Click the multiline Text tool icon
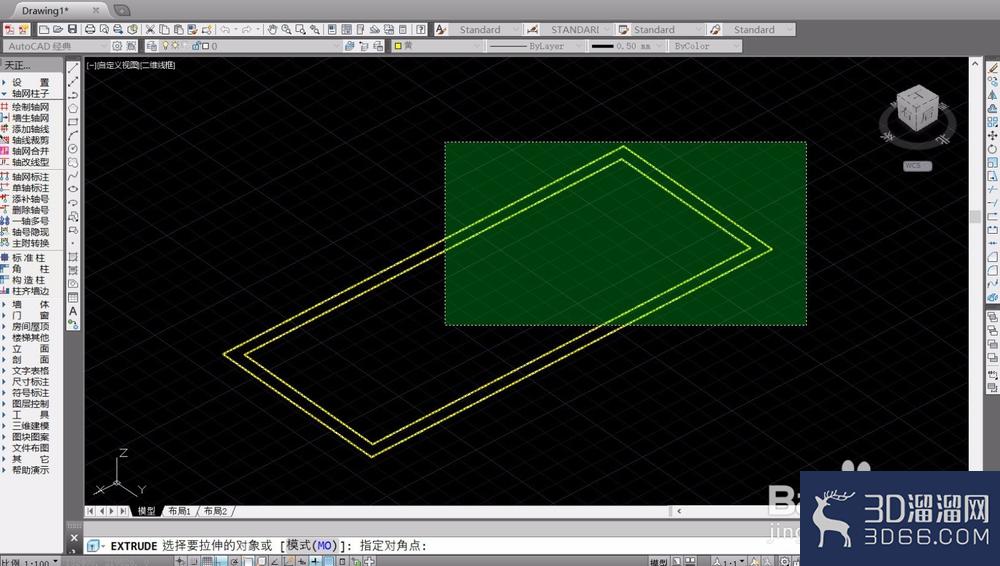This screenshot has width=1000, height=566. pyautogui.click(x=73, y=311)
